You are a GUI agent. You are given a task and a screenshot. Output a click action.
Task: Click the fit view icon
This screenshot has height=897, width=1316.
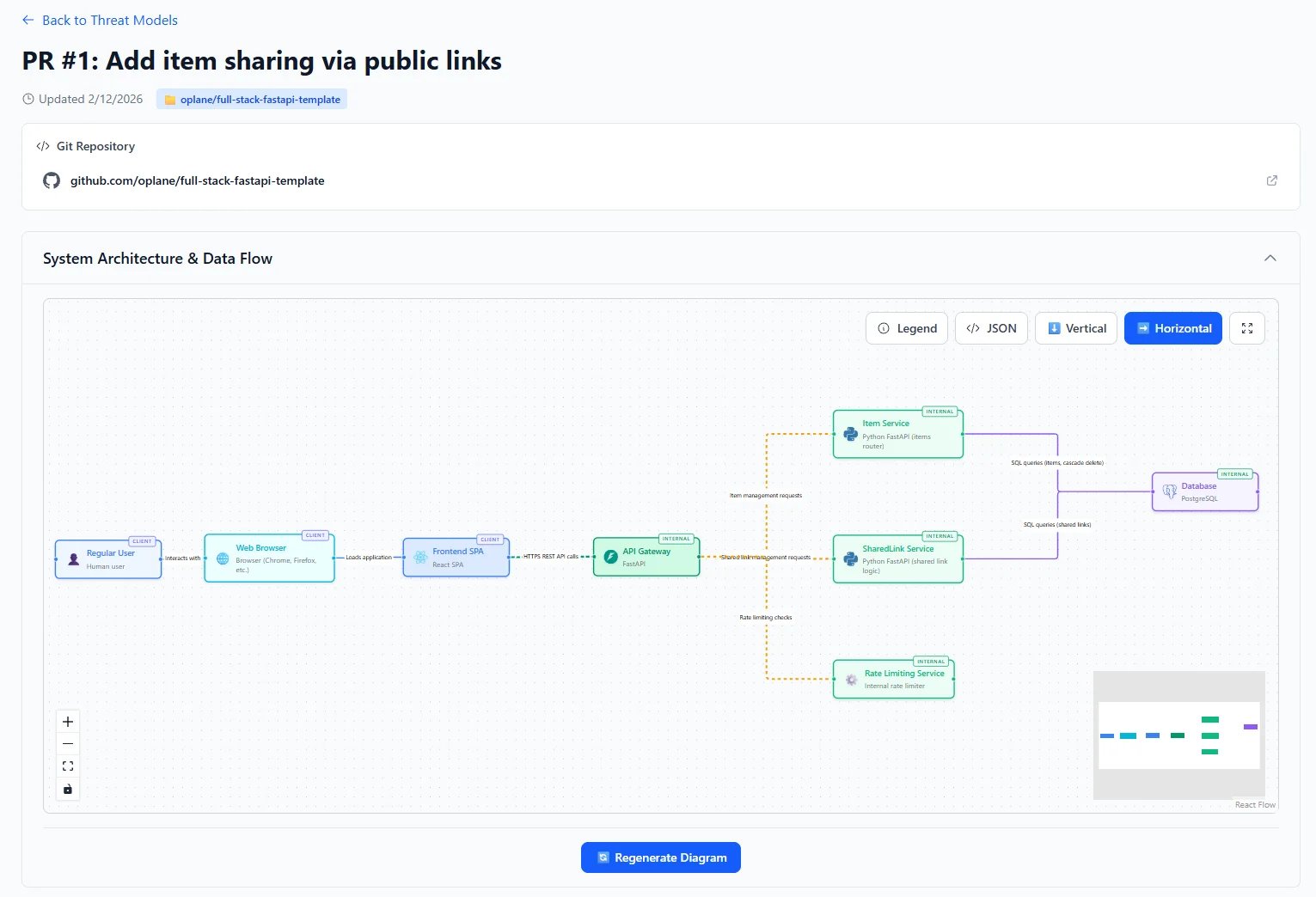[68, 766]
